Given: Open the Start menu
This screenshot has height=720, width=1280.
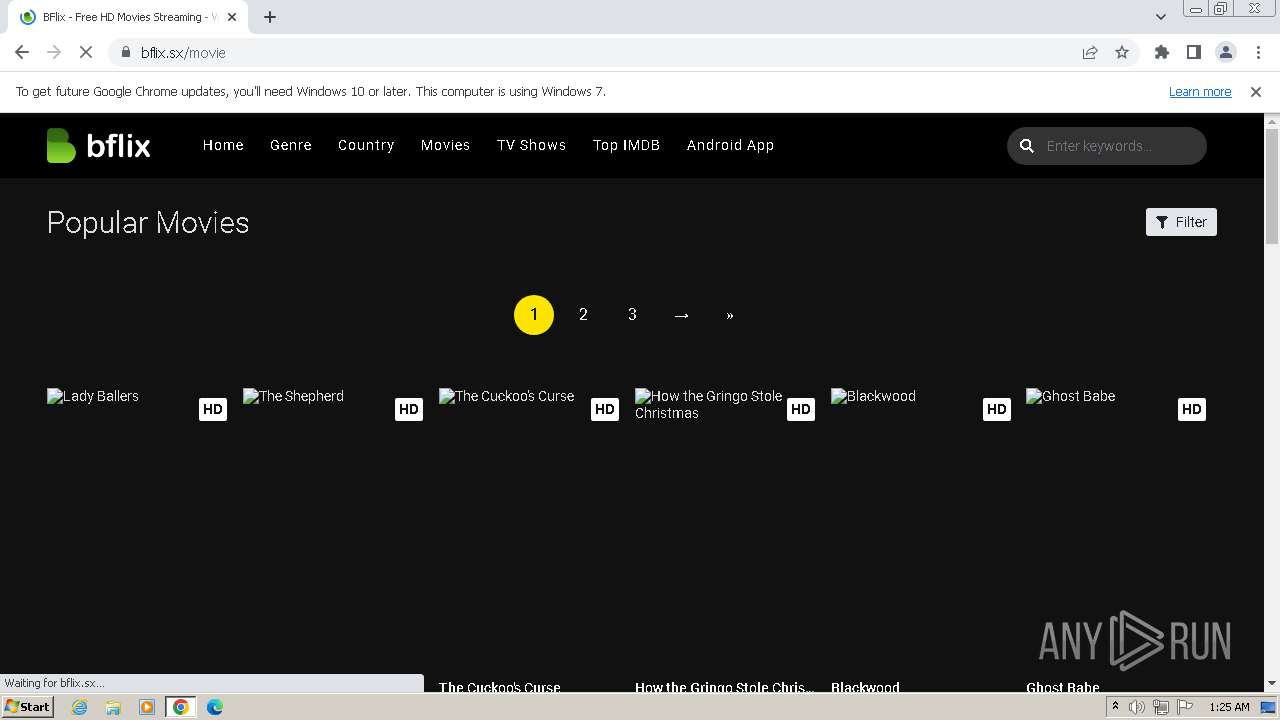Looking at the screenshot, I should [28, 707].
